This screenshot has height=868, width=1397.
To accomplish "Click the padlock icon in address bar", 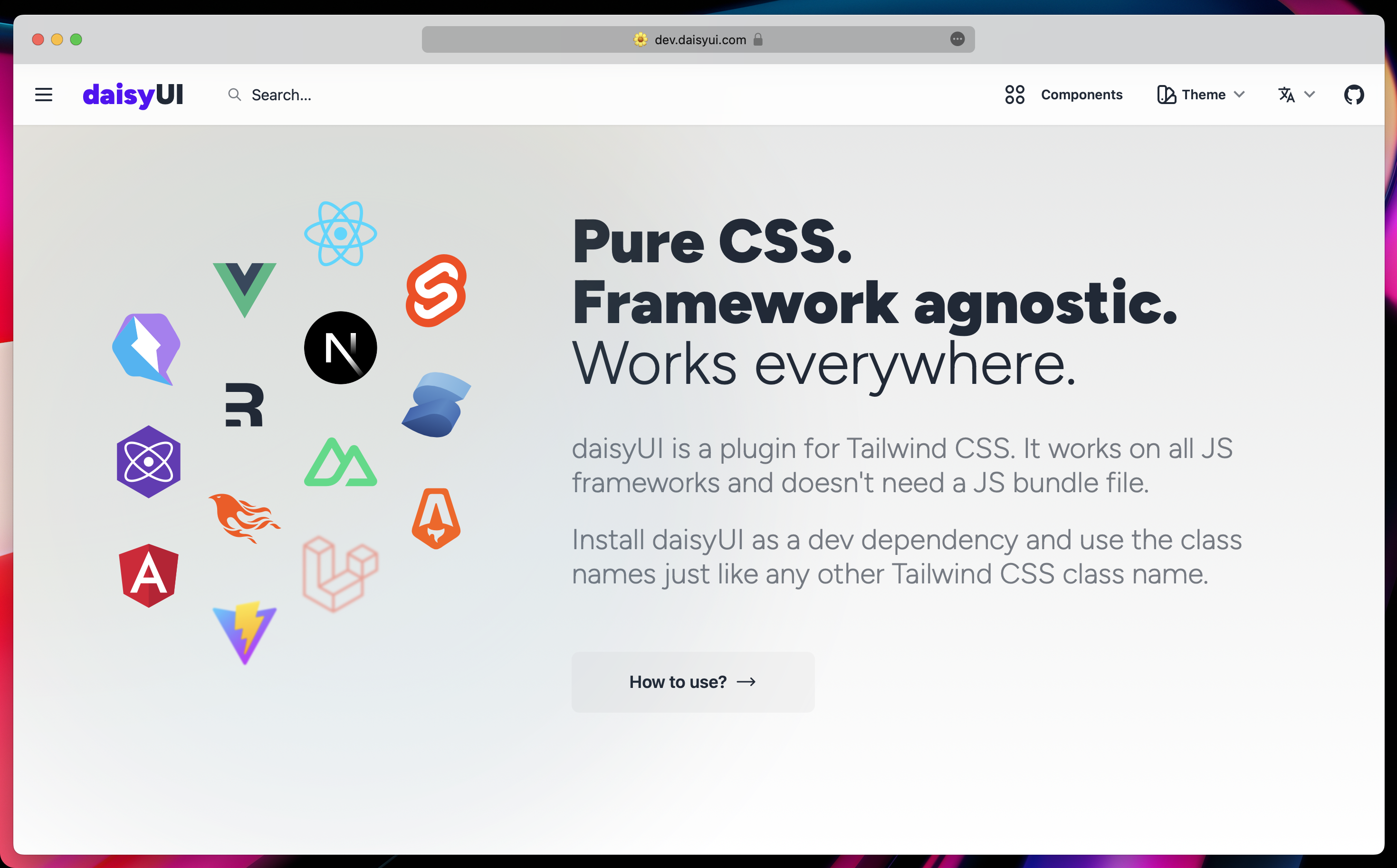I will [x=758, y=39].
